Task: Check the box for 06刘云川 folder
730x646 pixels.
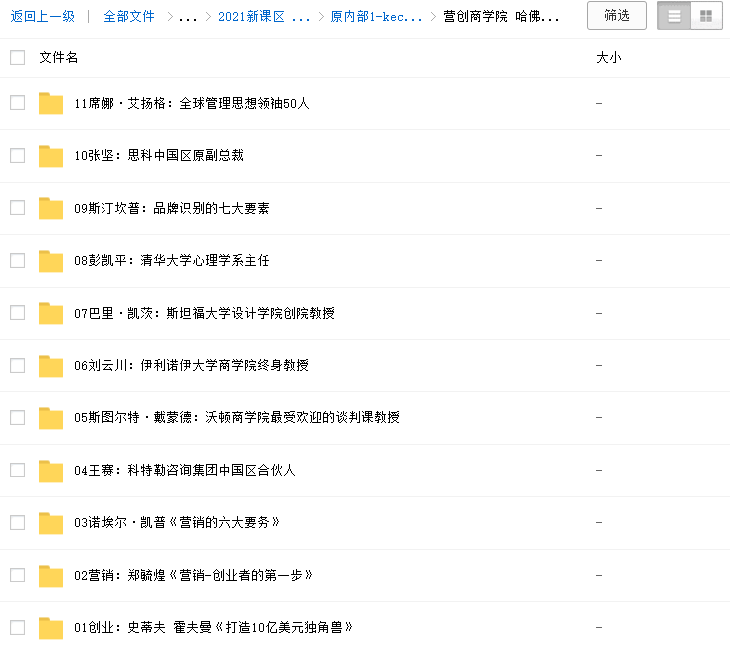Action: [18, 365]
